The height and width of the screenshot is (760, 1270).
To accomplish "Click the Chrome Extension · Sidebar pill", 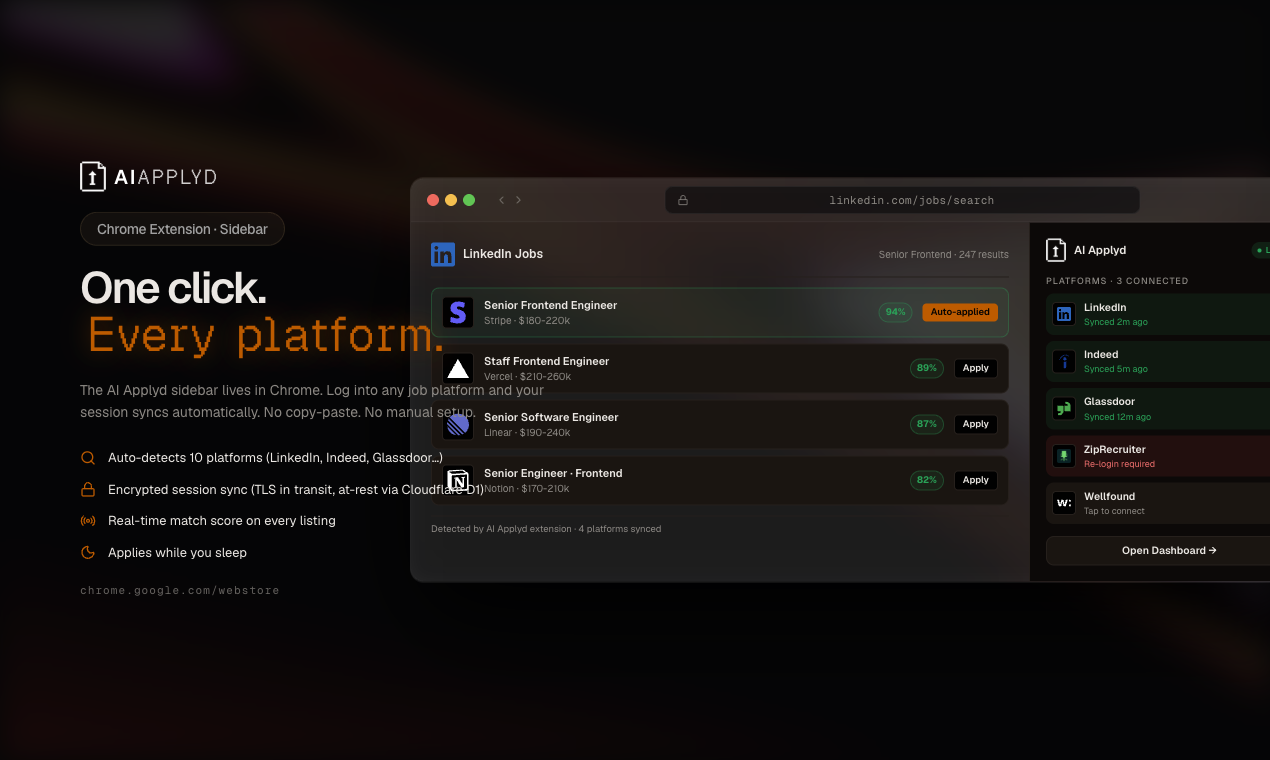I will tap(182, 229).
